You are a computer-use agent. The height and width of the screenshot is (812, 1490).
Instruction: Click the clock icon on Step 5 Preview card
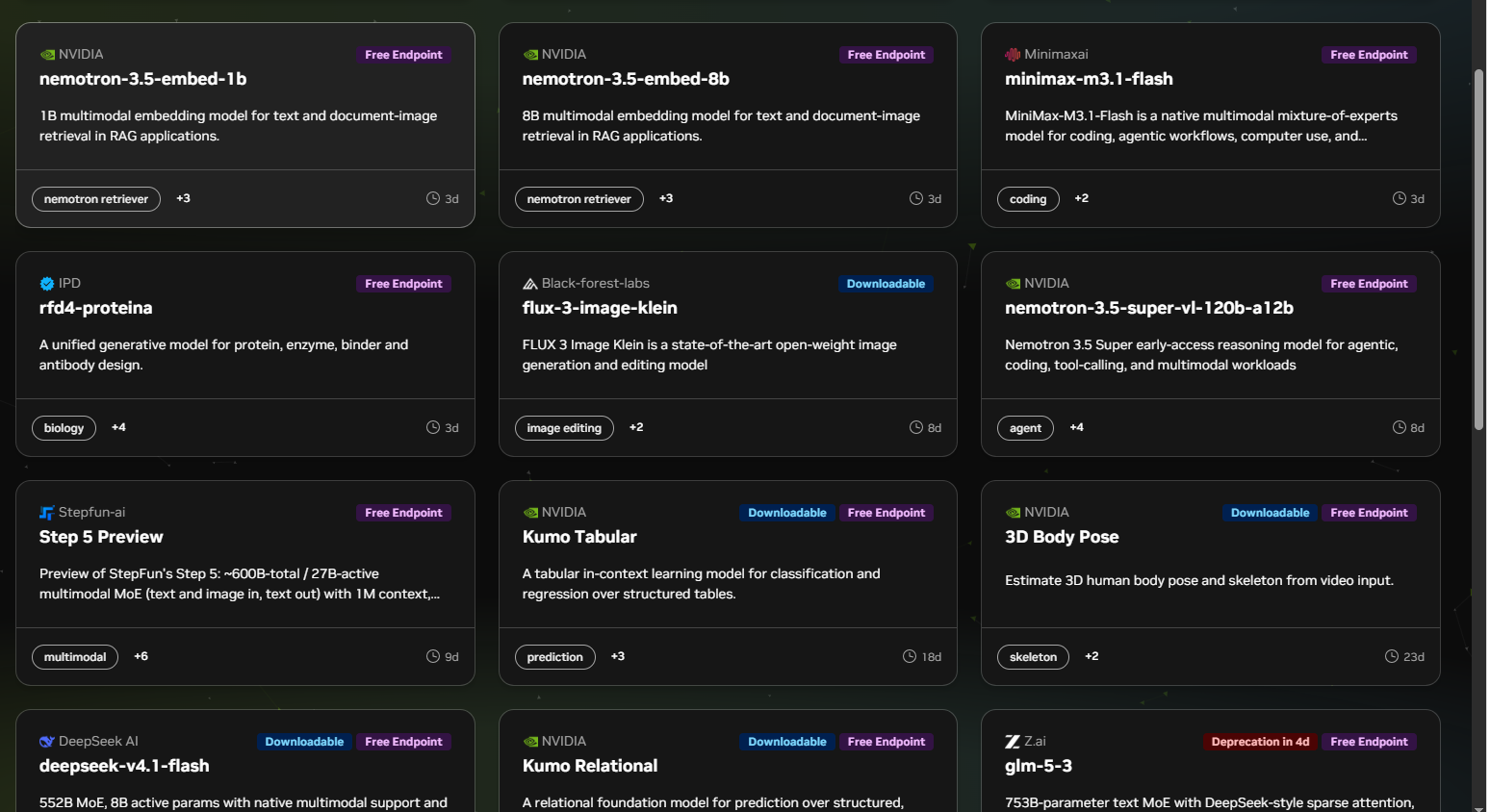[x=433, y=656]
